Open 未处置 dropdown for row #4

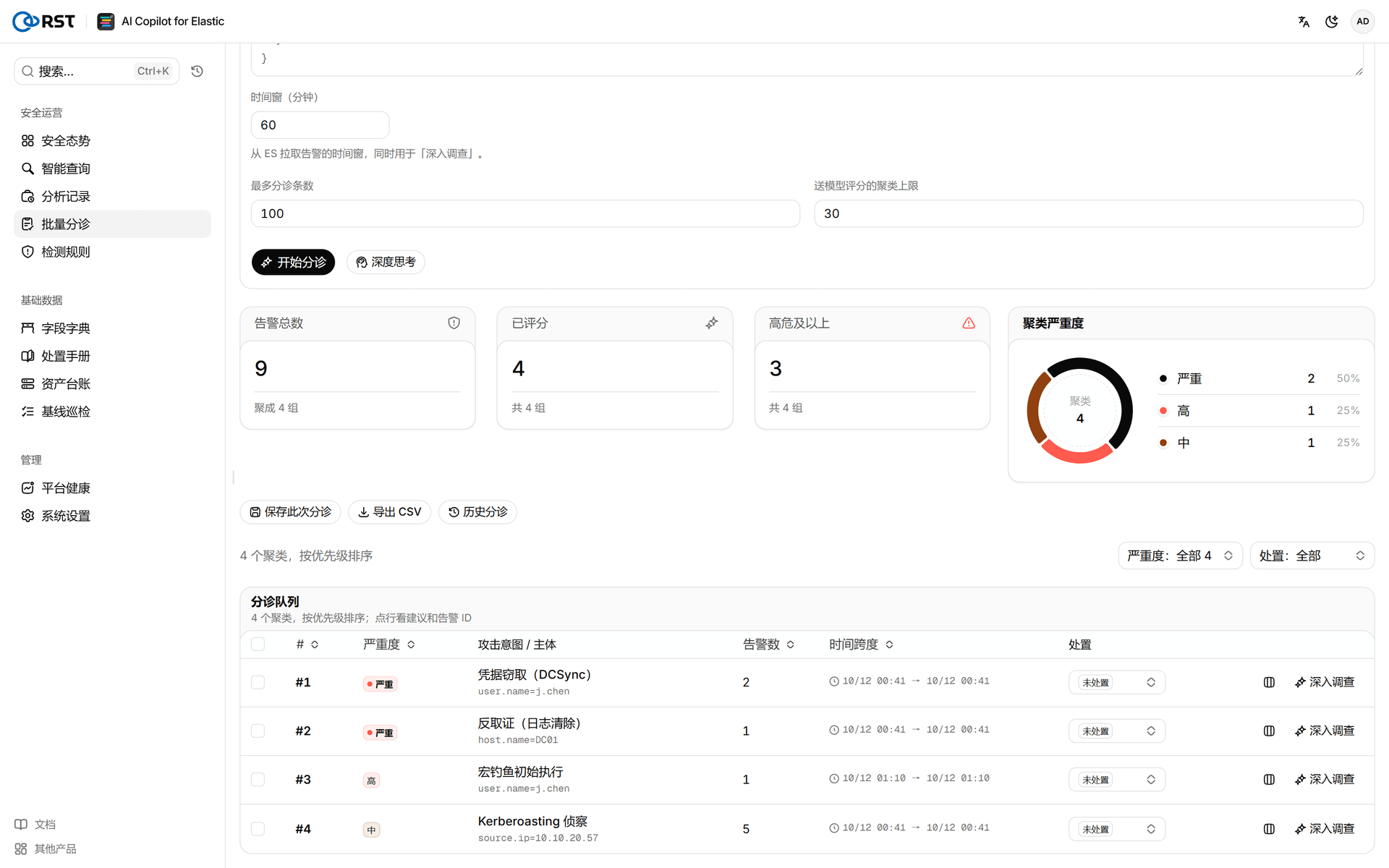pos(1117,829)
